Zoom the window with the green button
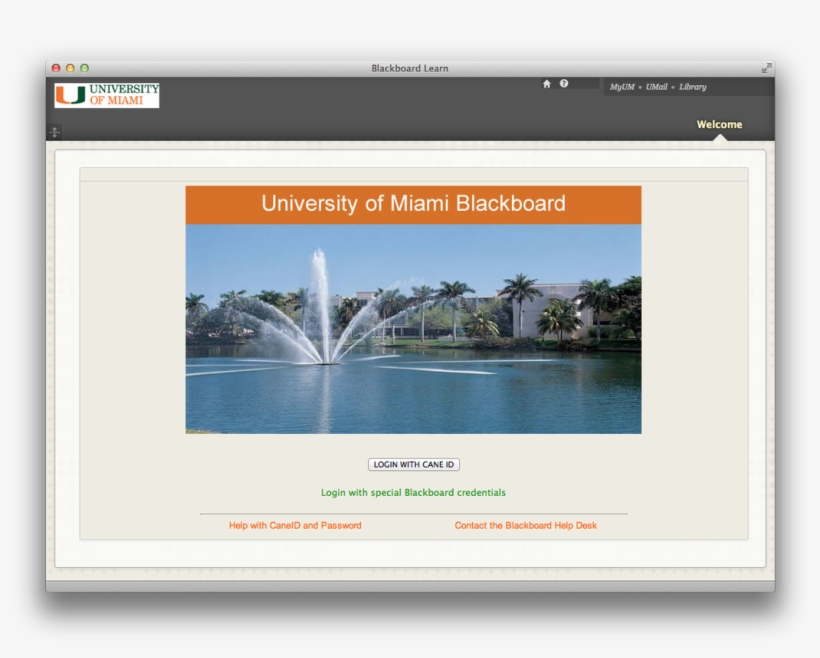Screen dimensions: 820x658 click(84, 68)
